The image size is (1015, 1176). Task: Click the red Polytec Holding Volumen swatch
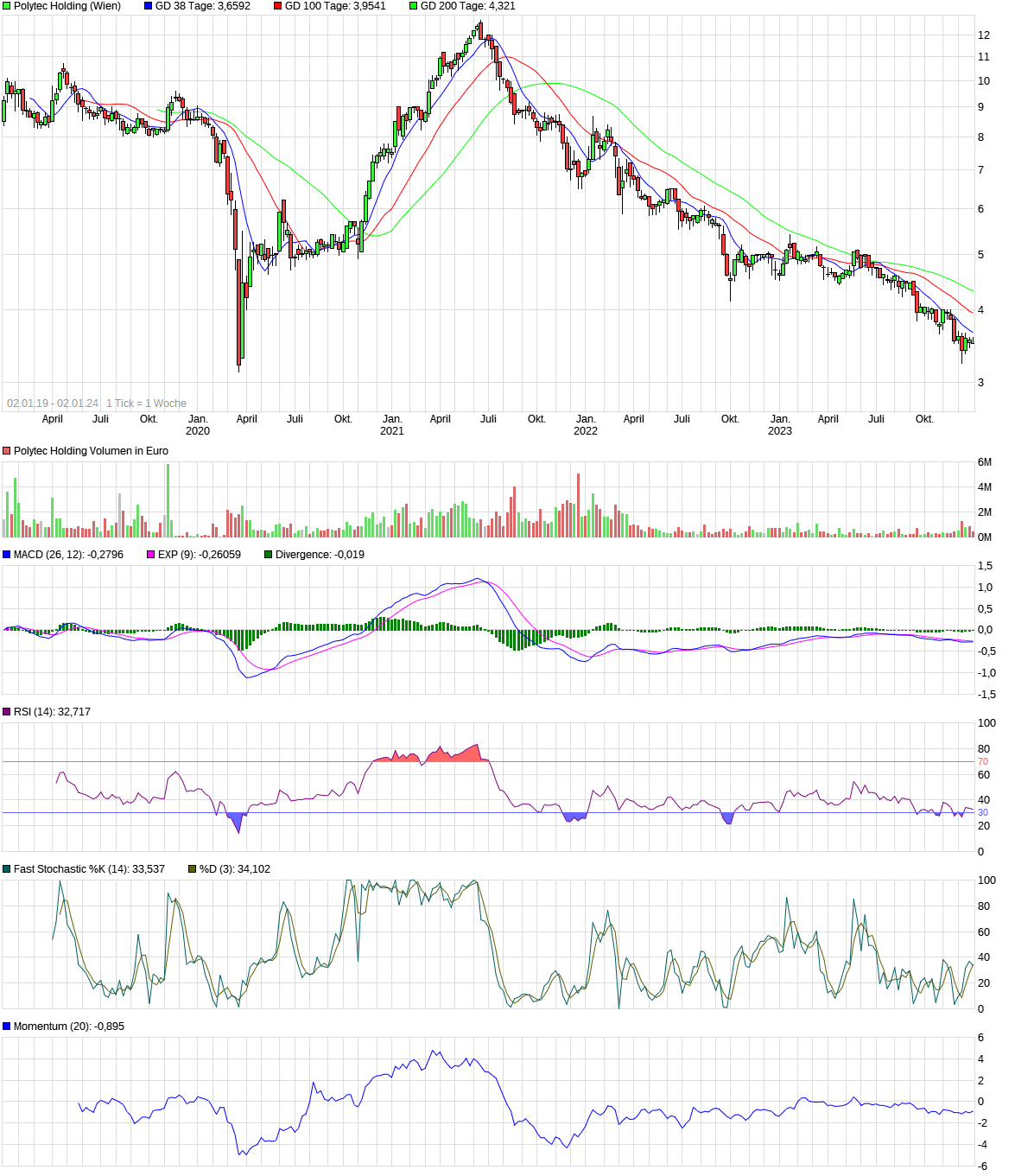tap(7, 451)
